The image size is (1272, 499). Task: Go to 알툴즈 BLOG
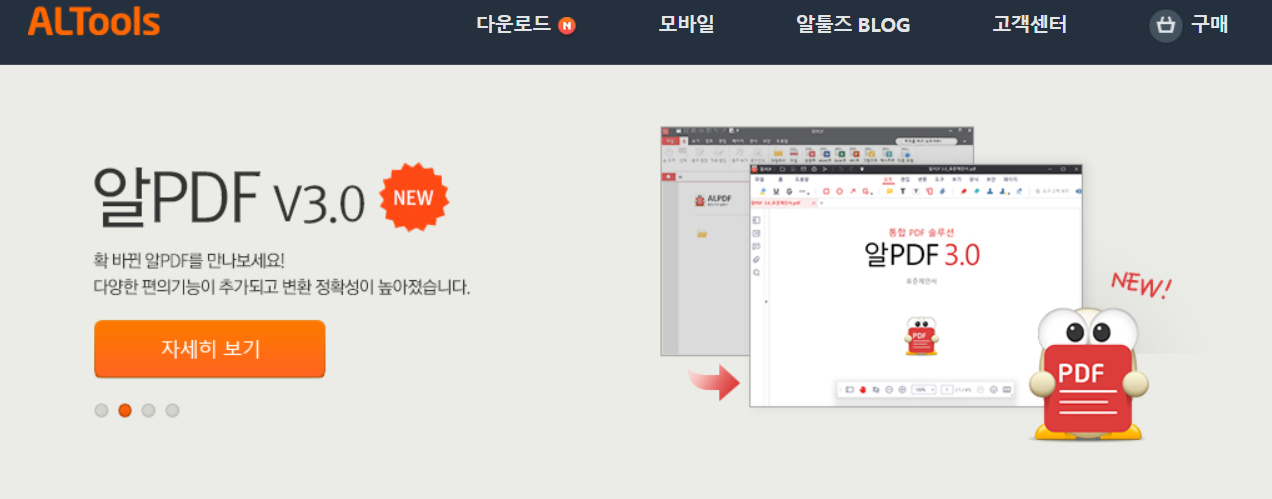(853, 24)
